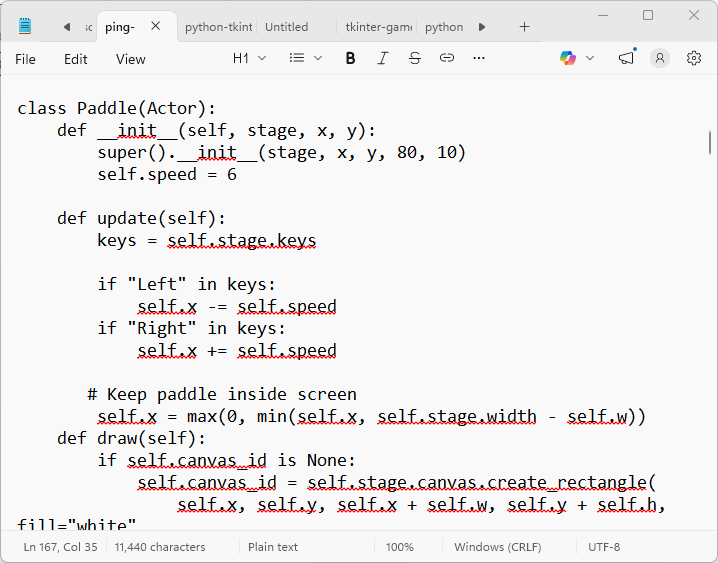Click the Notepad app icon
Image resolution: width=718 pixels, height=563 pixels.
coord(25,26)
